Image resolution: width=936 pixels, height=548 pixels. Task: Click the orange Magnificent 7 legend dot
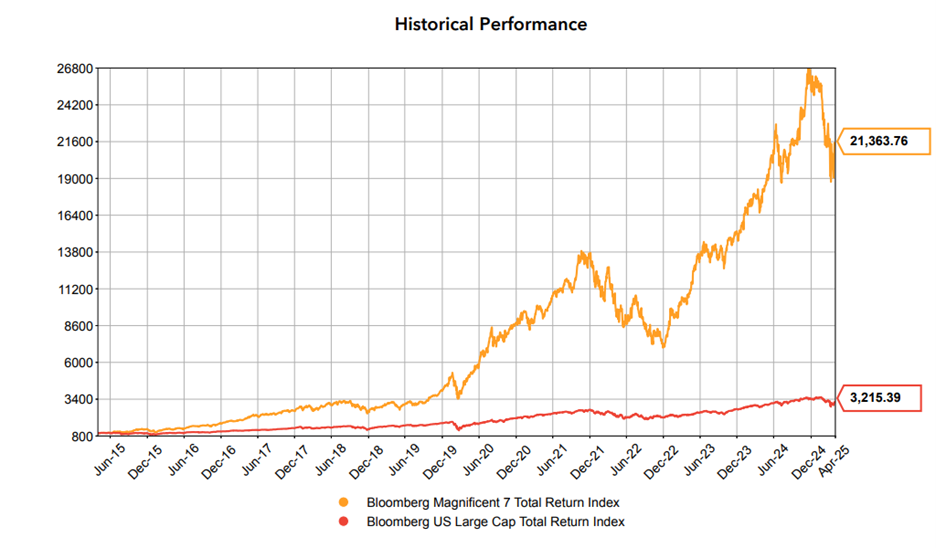point(346,502)
